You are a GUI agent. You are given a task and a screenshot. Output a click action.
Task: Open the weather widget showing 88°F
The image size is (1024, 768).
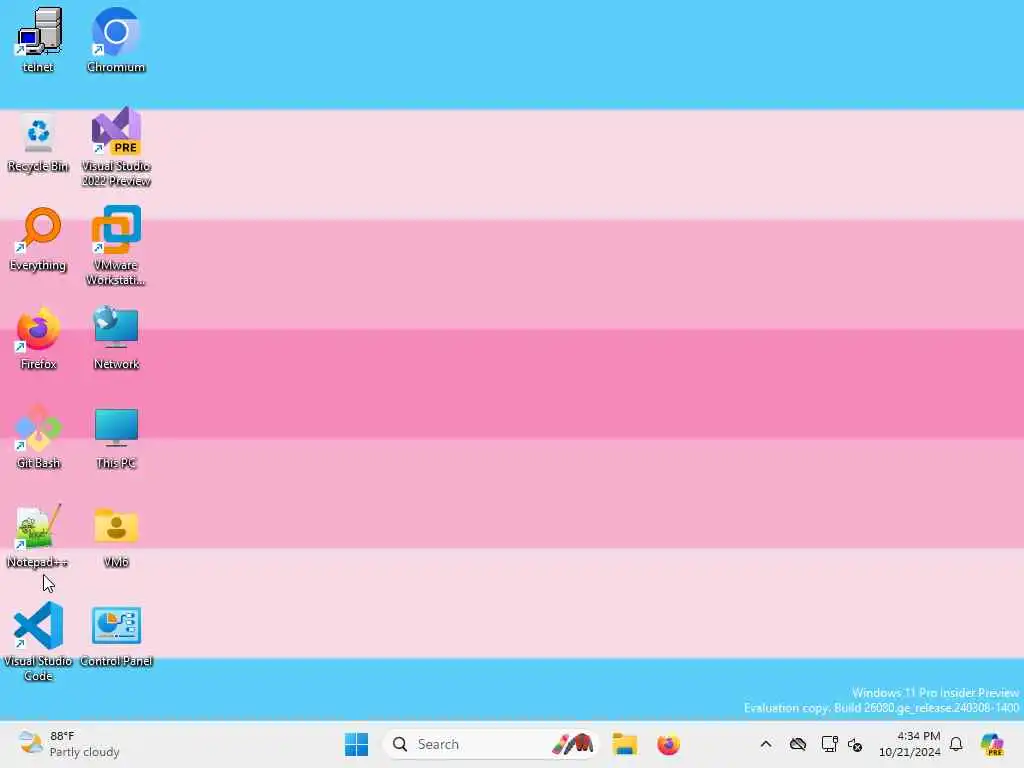69,744
